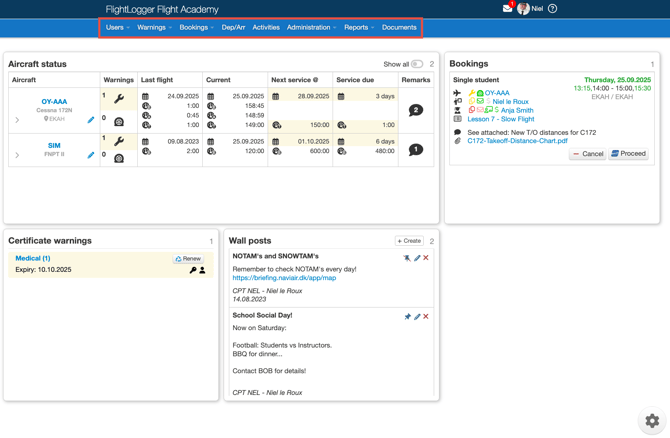Expand the SIM aircraft row
The image size is (670, 438).
(17, 155)
